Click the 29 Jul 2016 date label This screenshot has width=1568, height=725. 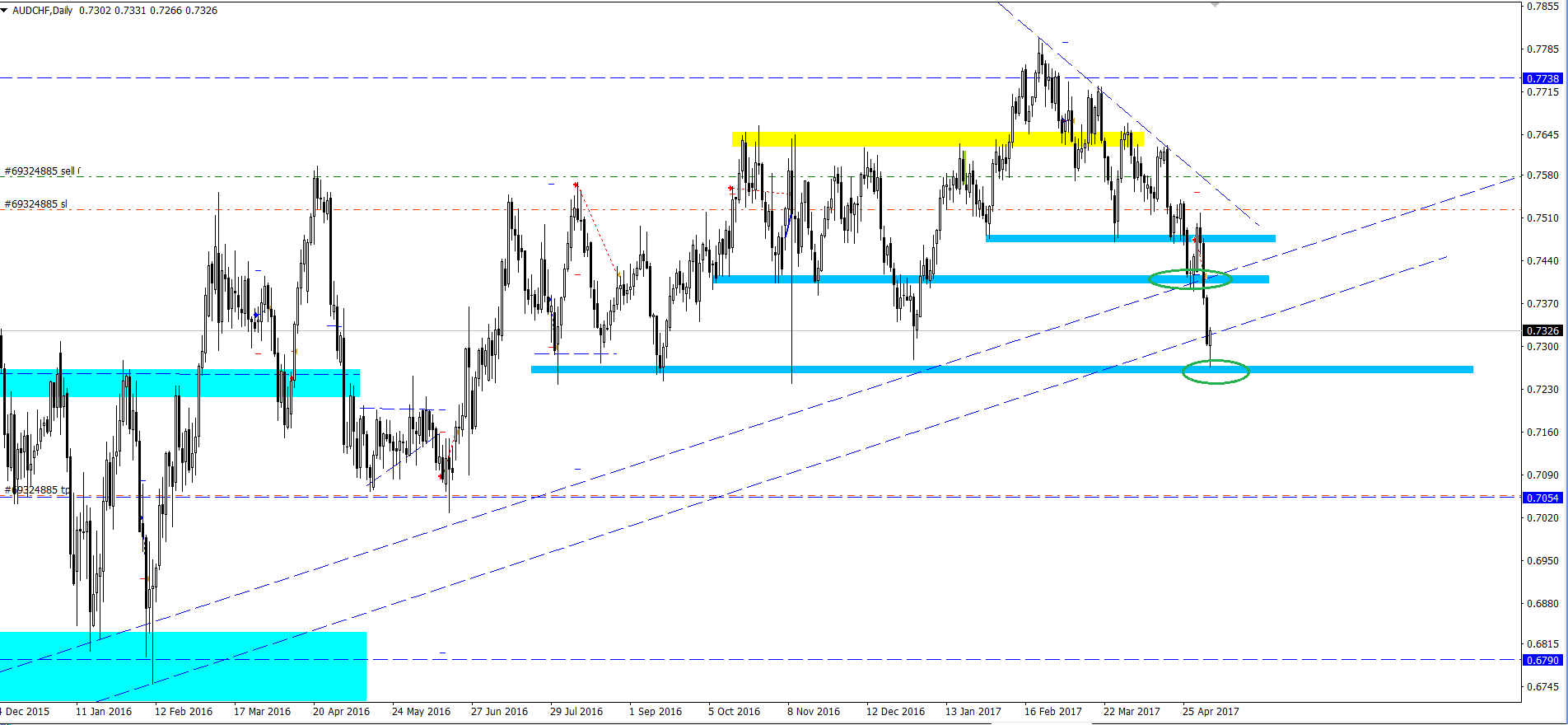tap(576, 711)
